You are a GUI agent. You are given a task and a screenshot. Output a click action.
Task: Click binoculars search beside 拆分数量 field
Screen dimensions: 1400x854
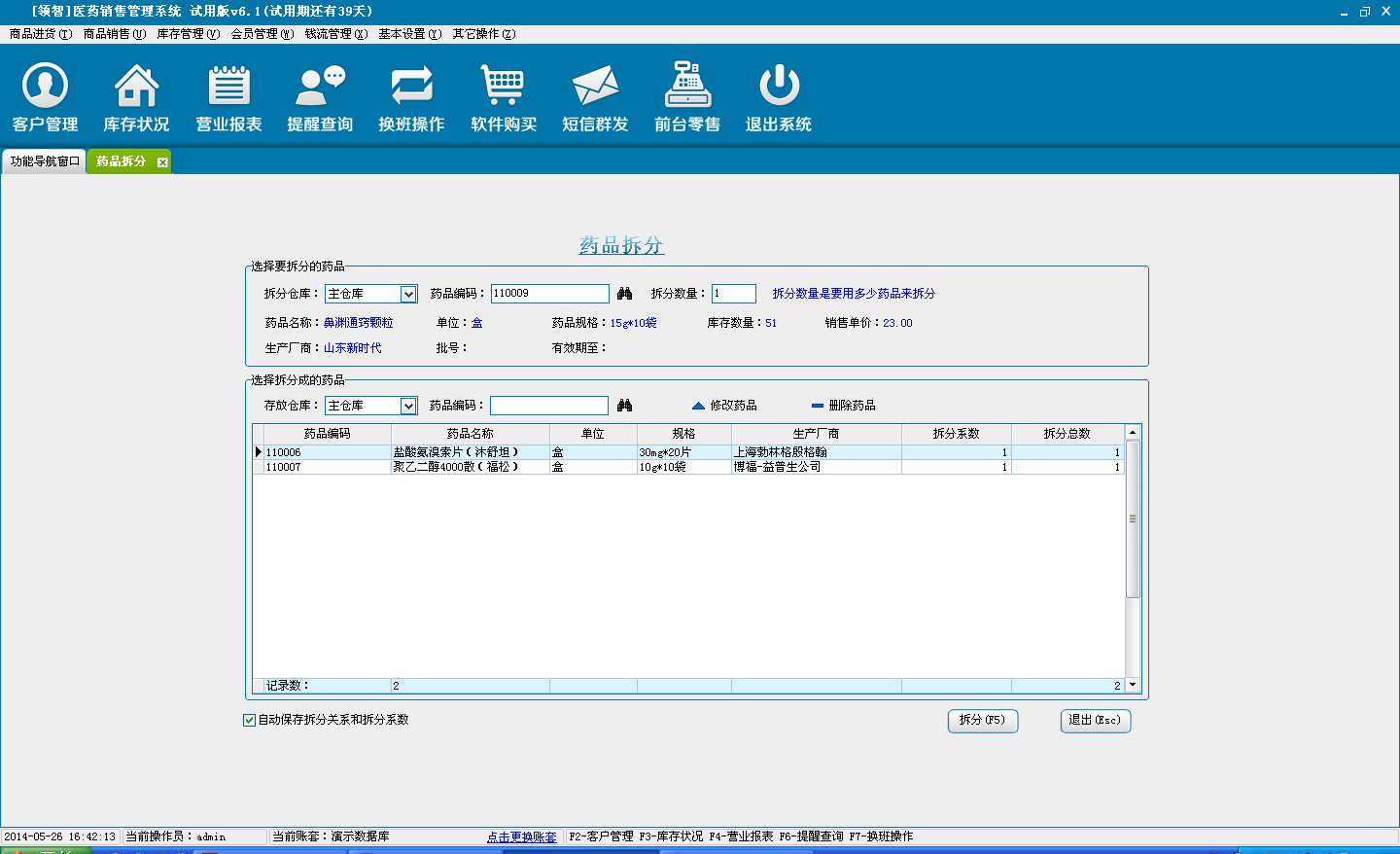tap(624, 294)
